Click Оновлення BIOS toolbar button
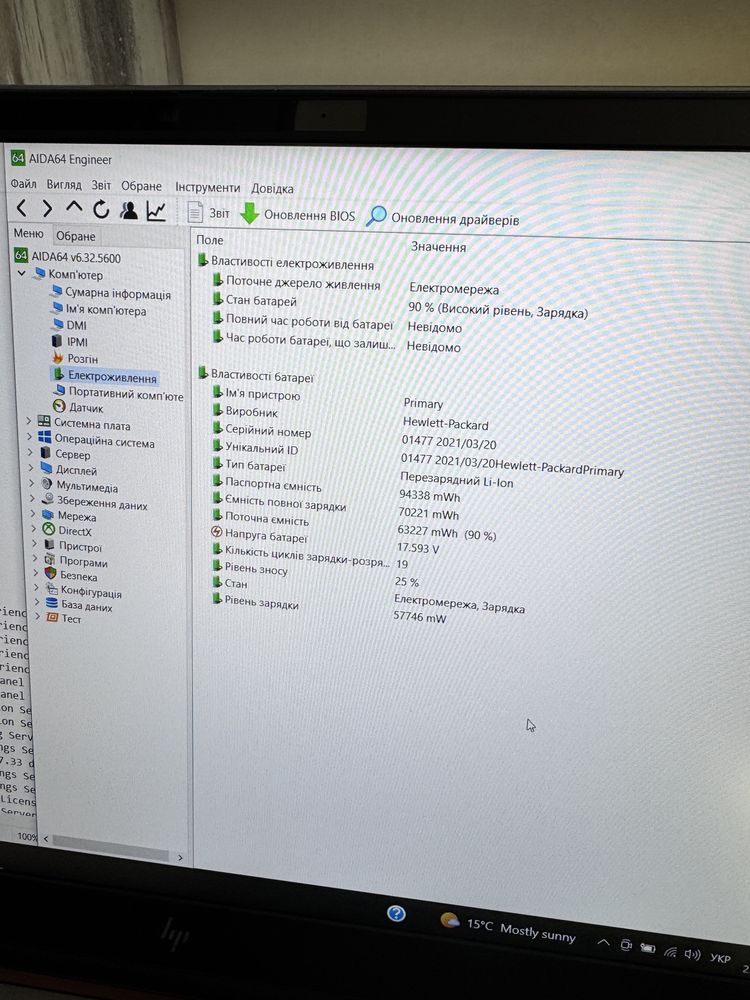The width and height of the screenshot is (750, 1000). pyautogui.click(x=297, y=214)
